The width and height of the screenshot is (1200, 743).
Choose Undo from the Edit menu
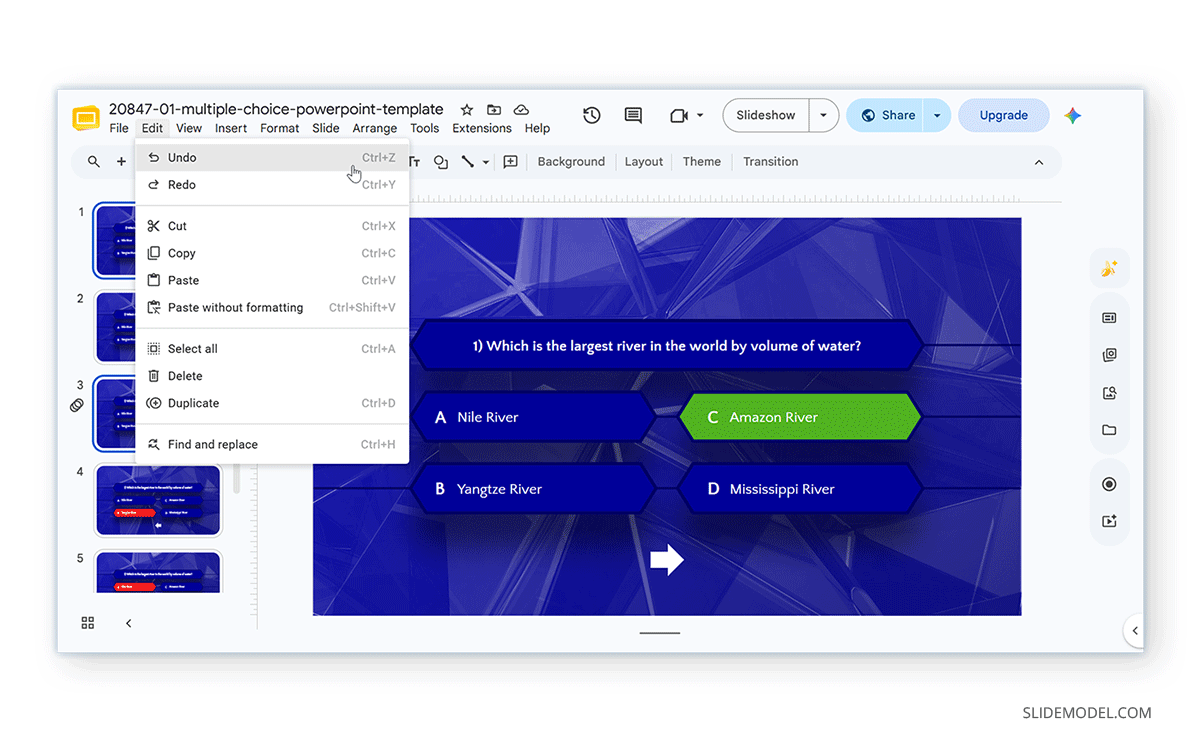[272, 158]
